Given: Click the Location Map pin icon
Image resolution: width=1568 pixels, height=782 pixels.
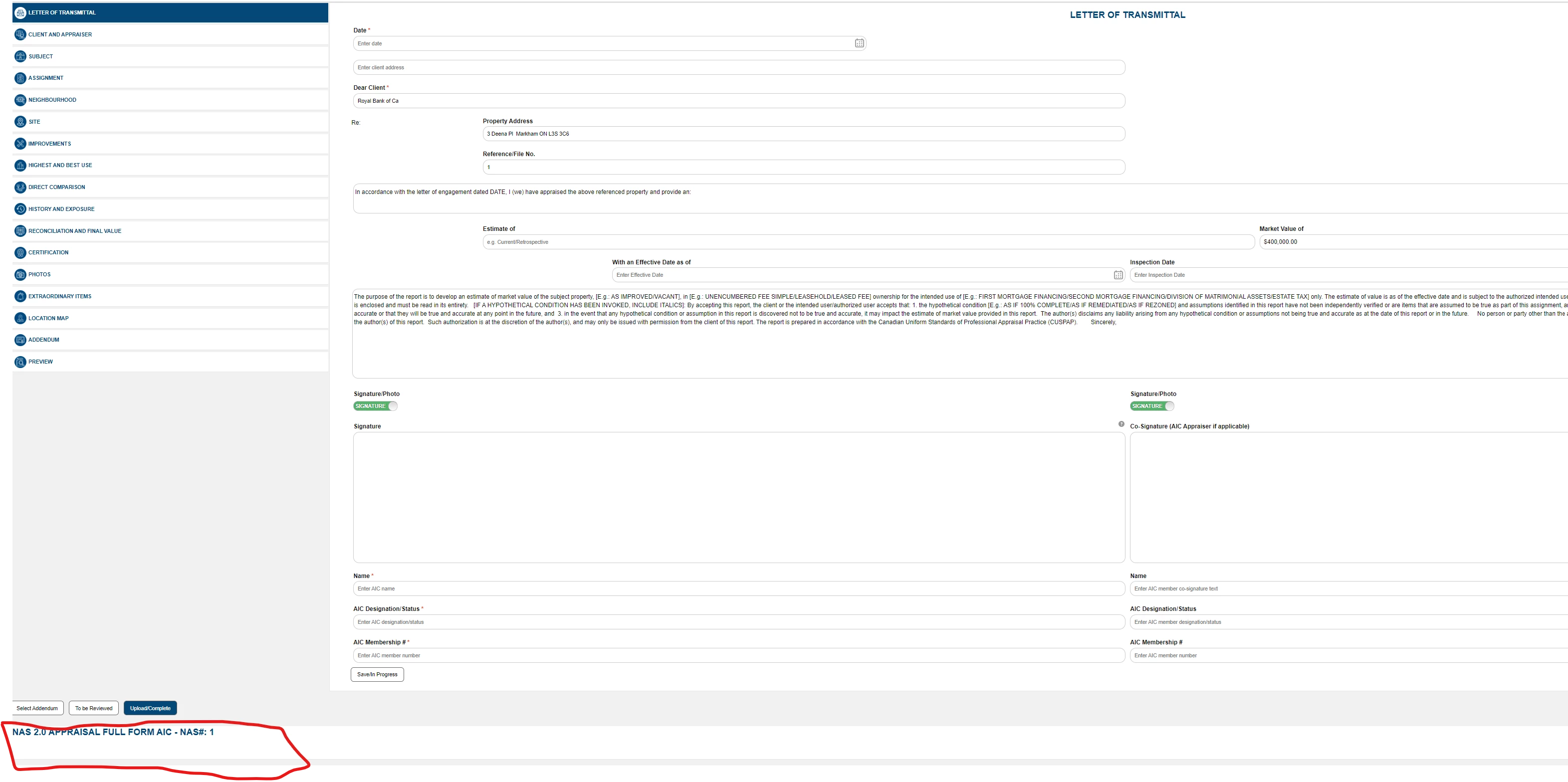Looking at the screenshot, I should tap(20, 318).
